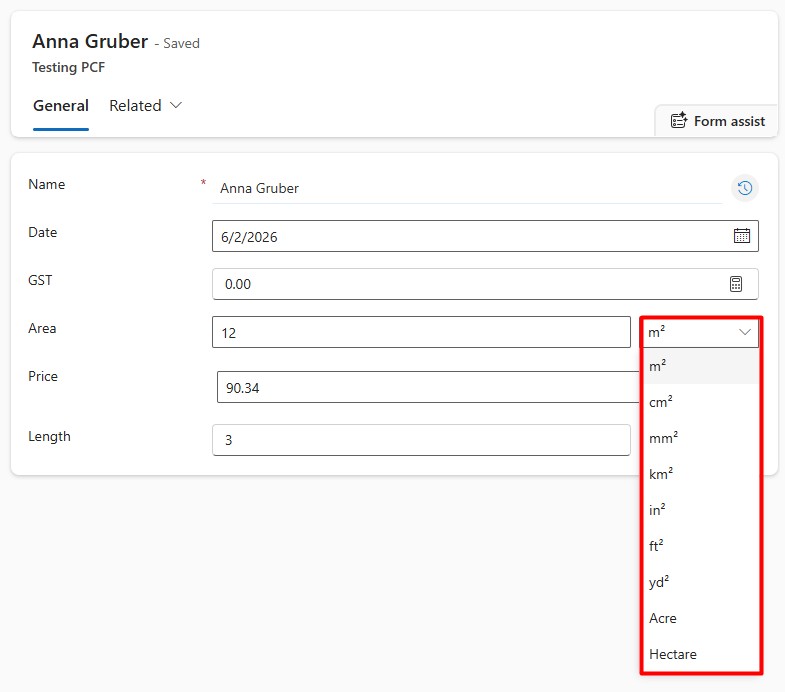
Task: Pick km² from the unit options
Action: (x=700, y=474)
